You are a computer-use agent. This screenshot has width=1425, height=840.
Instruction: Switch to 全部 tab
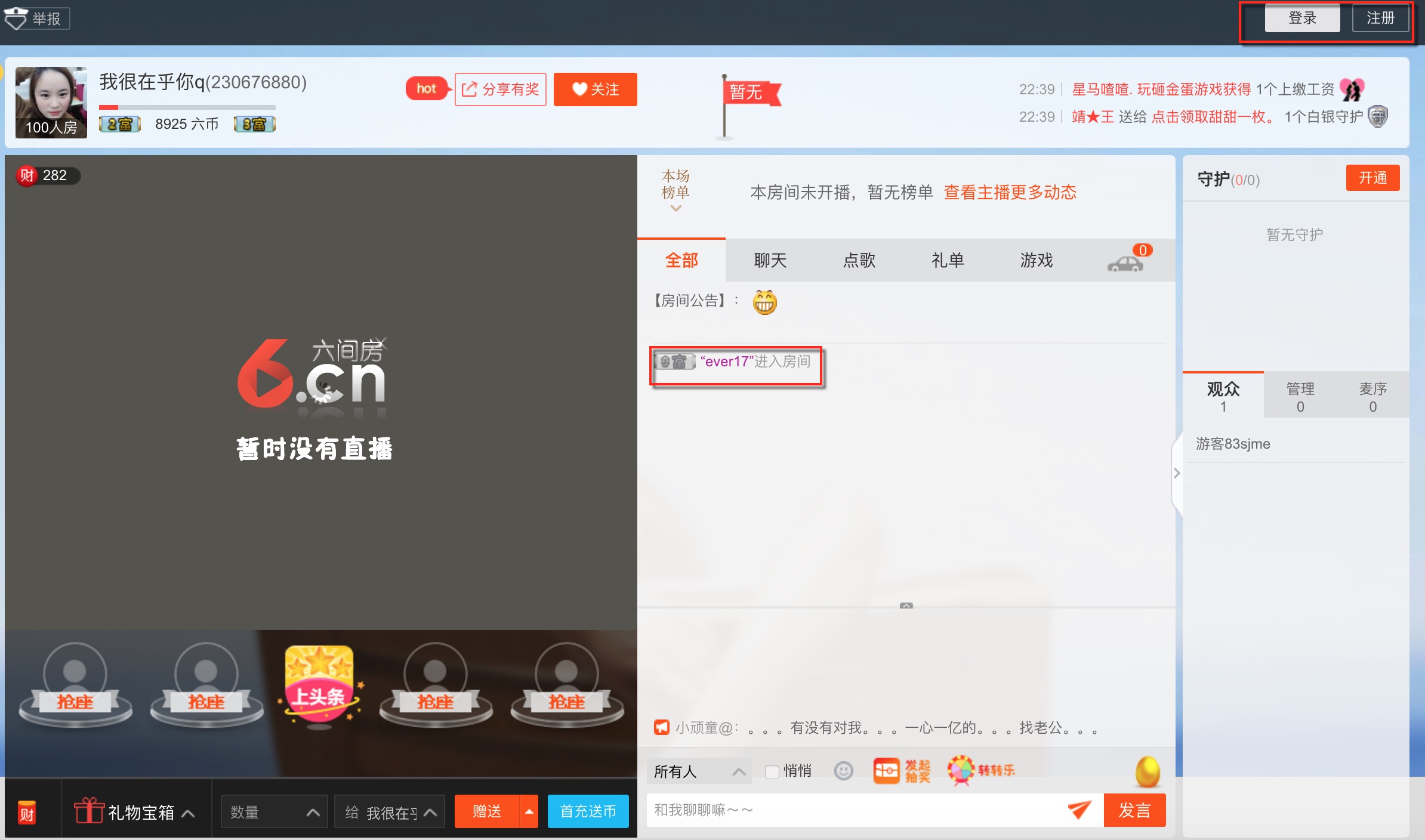[681, 260]
